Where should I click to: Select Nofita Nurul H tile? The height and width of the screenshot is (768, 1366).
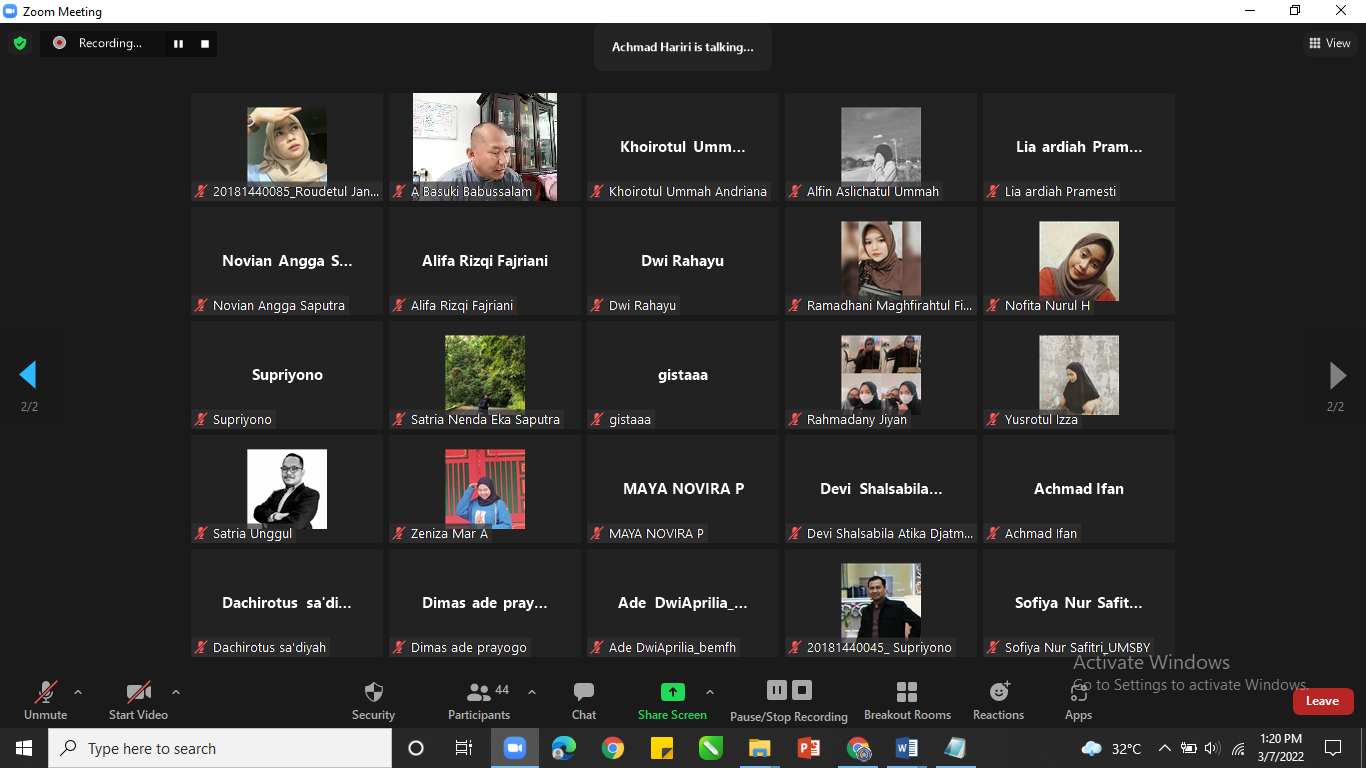pos(1079,261)
